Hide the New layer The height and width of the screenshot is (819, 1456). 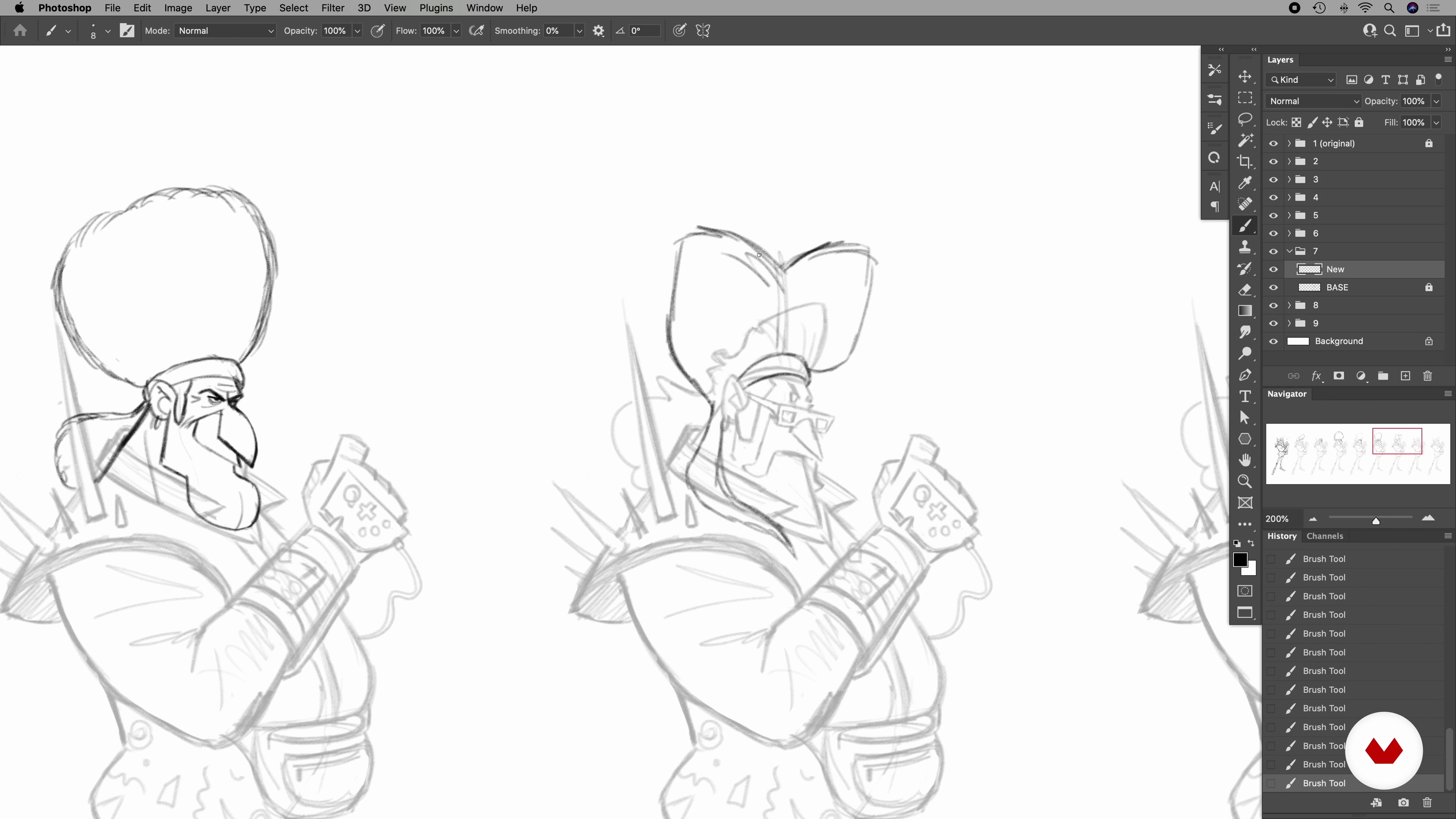coord(1273,270)
